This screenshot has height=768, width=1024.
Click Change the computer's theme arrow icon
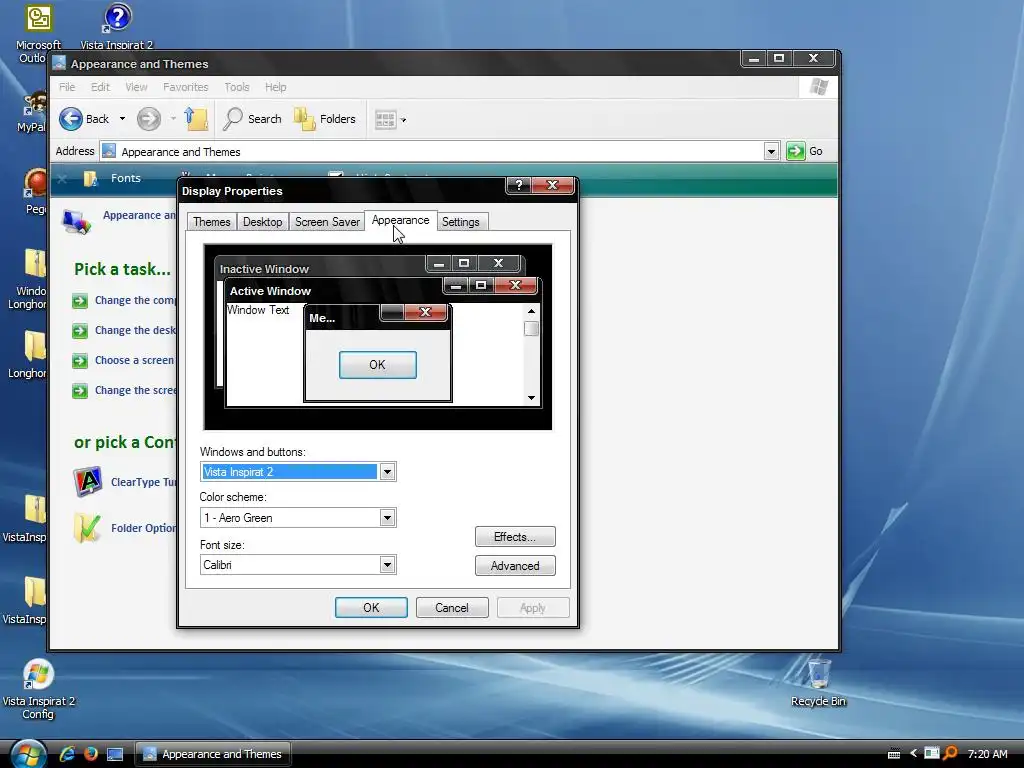click(x=80, y=301)
